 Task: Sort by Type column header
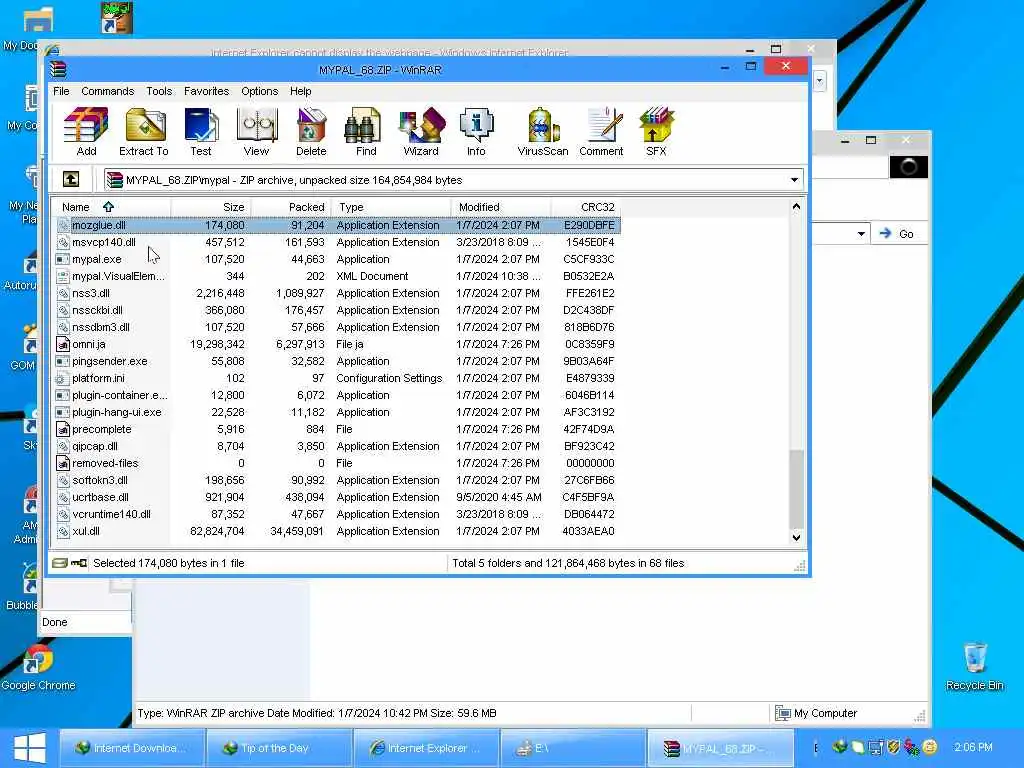(391, 207)
